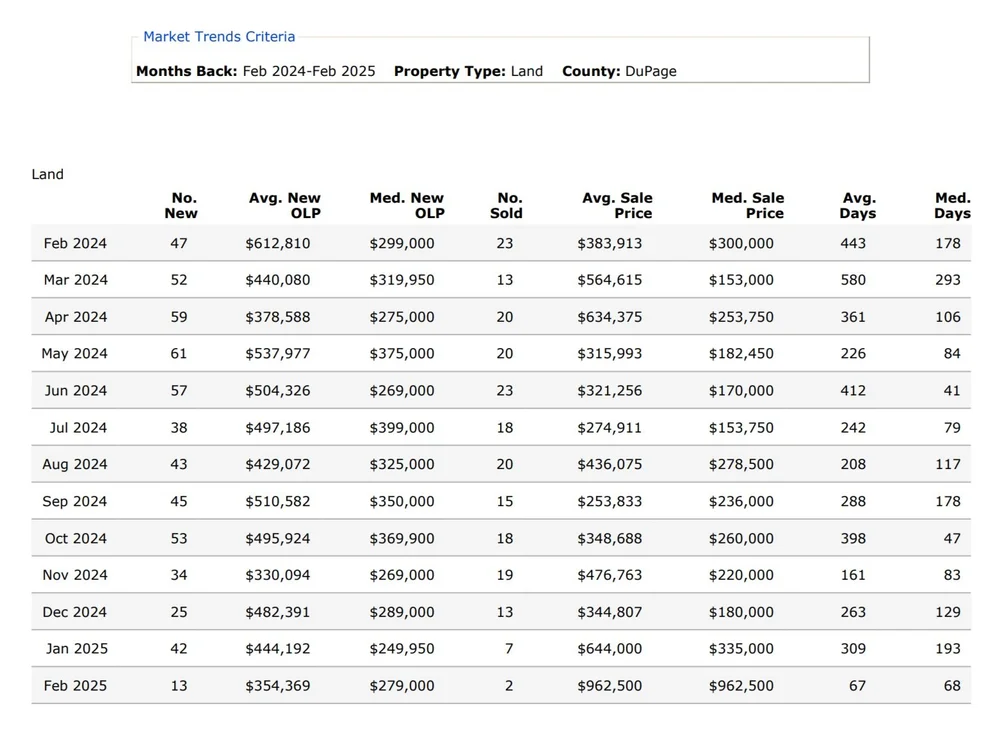
Task: Select the Avg. Sale Price column header
Action: click(x=617, y=205)
